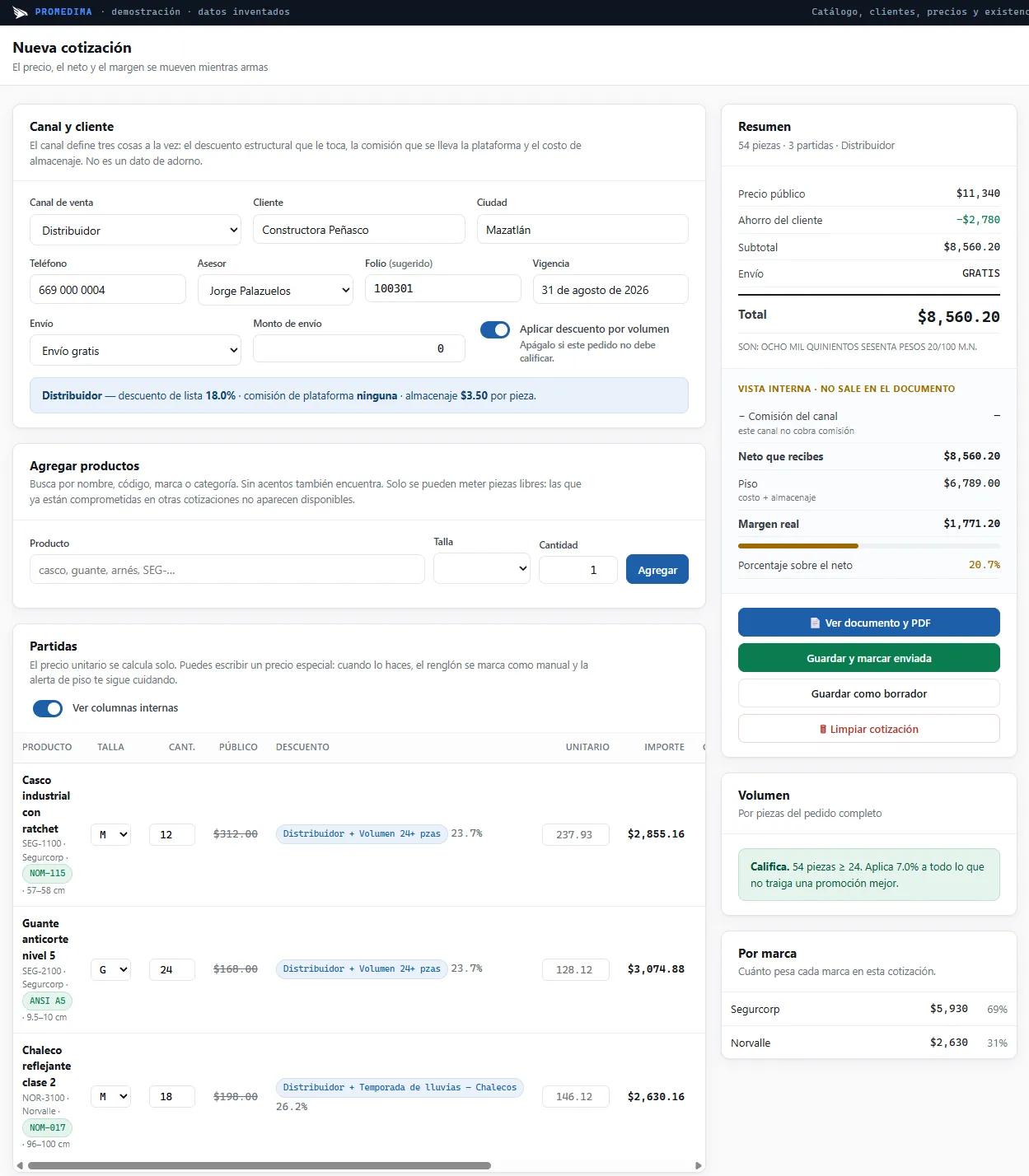The width and height of the screenshot is (1029, 1176).
Task: Click the left arrow of Partidas scrollbar
Action: click(x=20, y=1165)
